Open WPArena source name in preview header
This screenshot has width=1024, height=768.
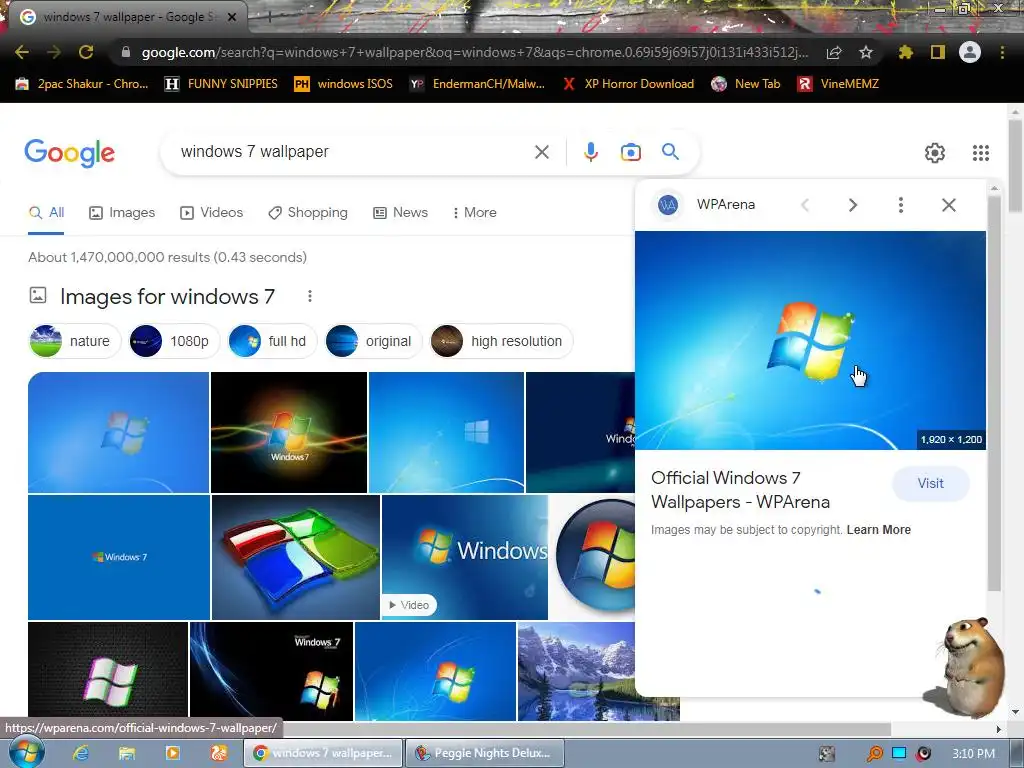(726, 204)
